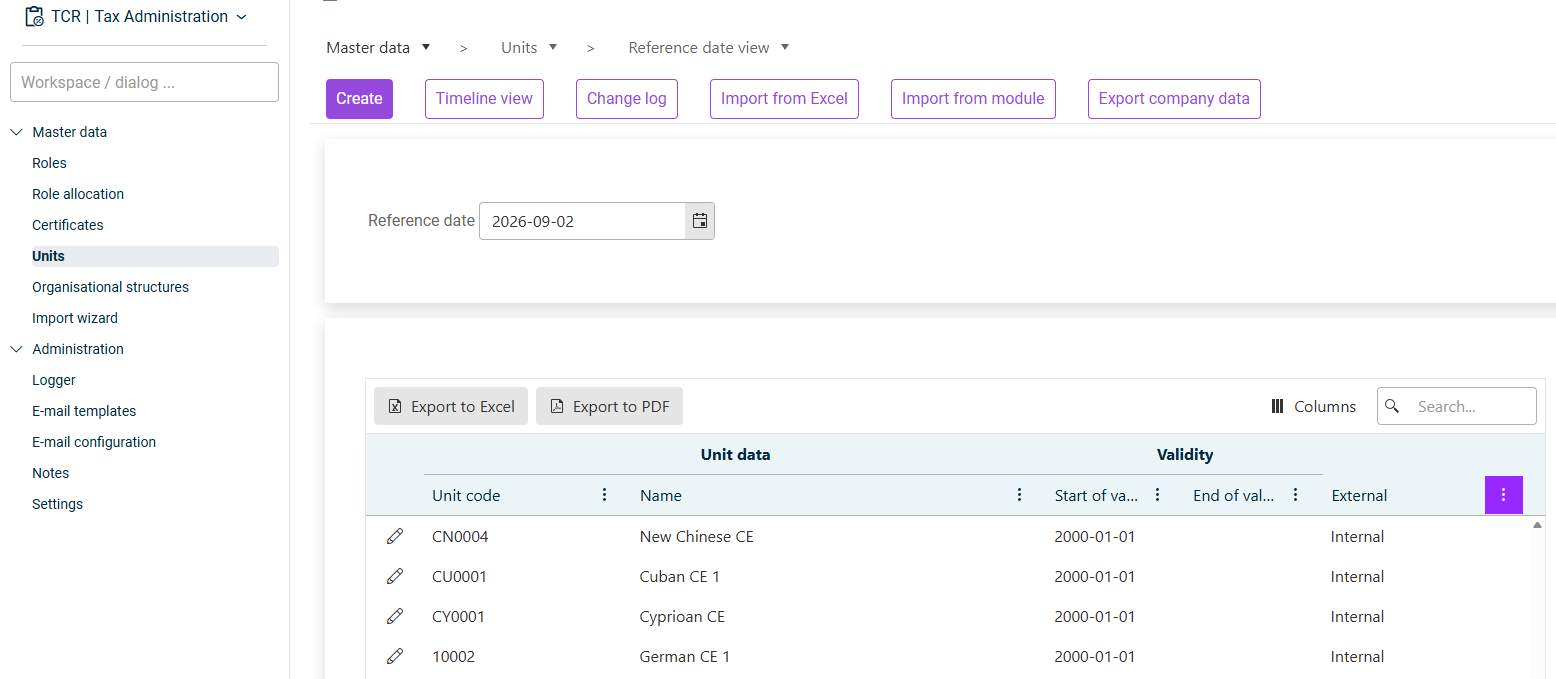1556x679 pixels.
Task: Click Import from Excel
Action: pyautogui.click(x=784, y=99)
